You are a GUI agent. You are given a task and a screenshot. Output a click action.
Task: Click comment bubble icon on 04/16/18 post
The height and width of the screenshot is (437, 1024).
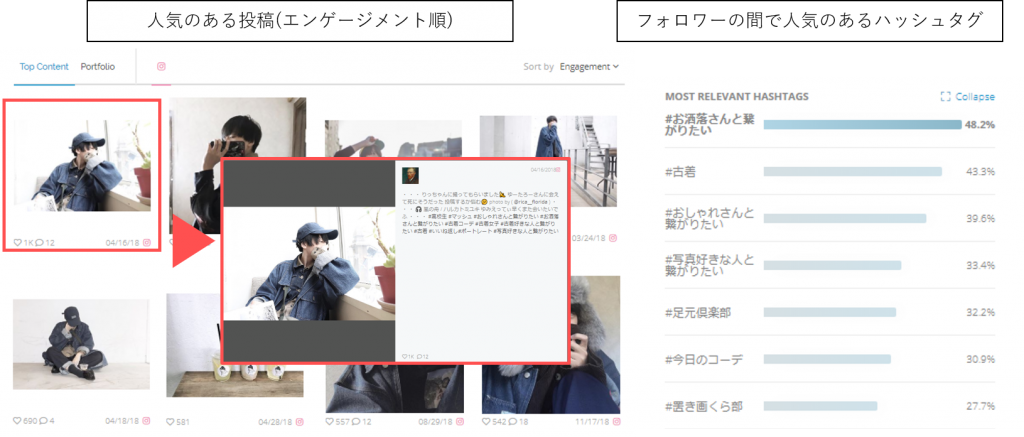click(40, 243)
